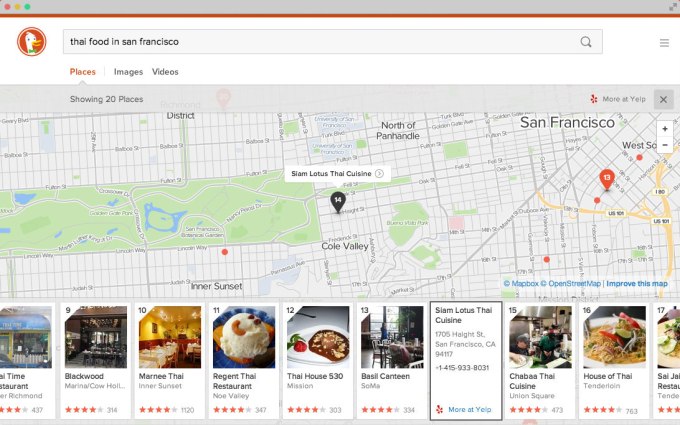Open the House of Thai photo

[x=615, y=337]
